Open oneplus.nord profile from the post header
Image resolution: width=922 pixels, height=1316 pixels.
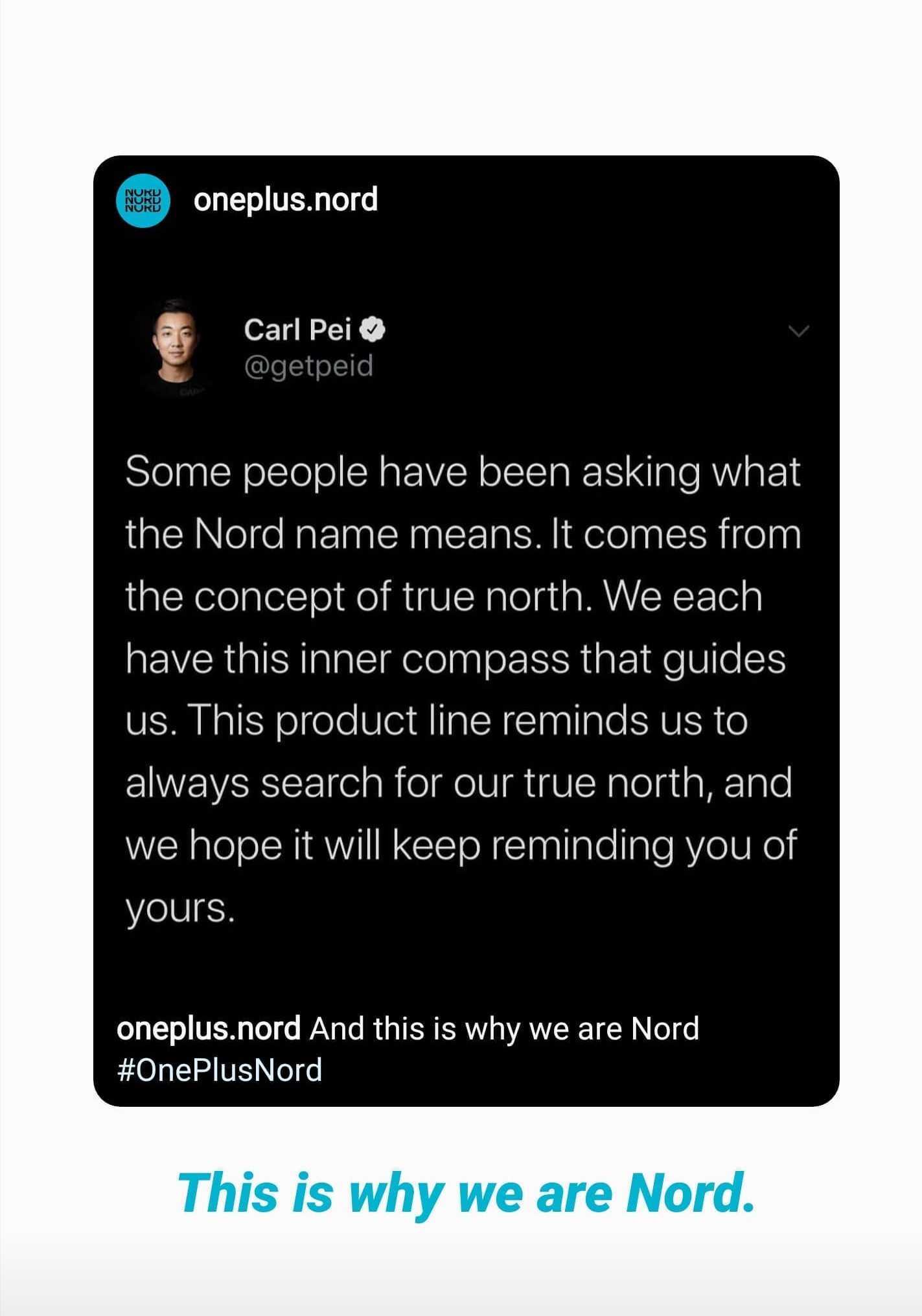click(285, 199)
